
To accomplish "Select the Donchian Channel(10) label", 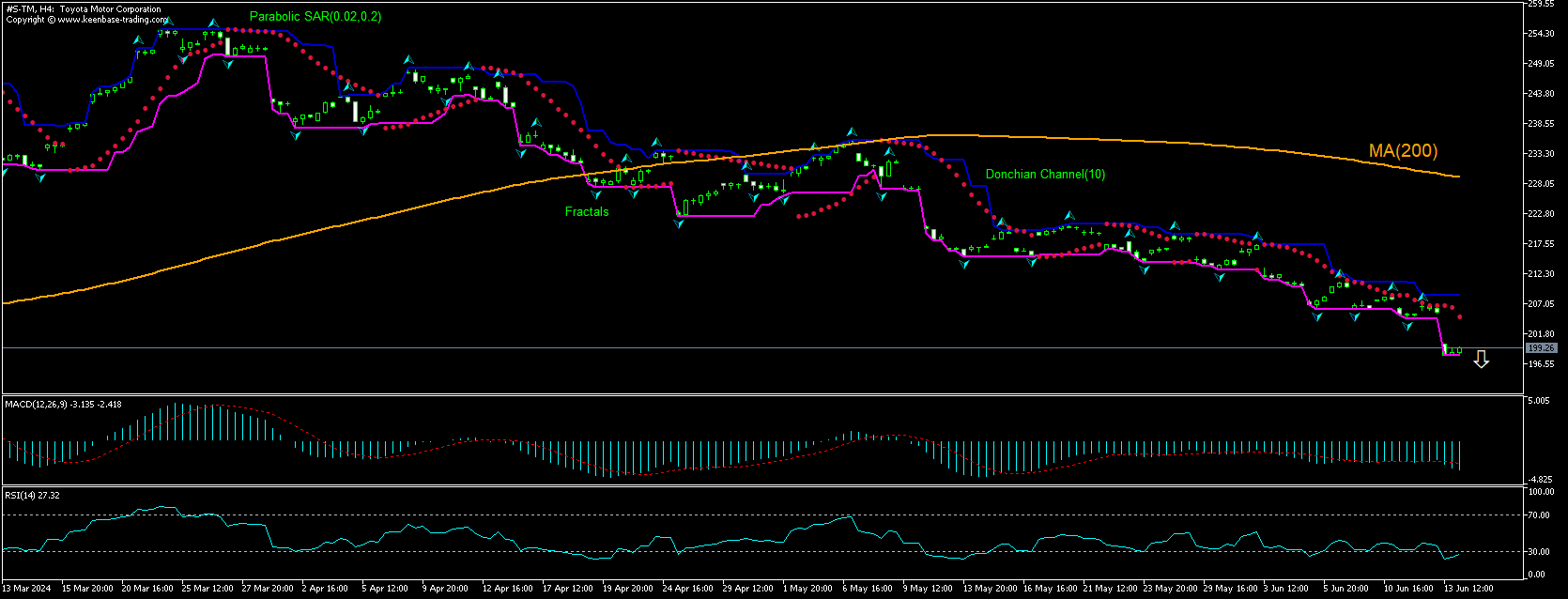I will [x=1045, y=175].
